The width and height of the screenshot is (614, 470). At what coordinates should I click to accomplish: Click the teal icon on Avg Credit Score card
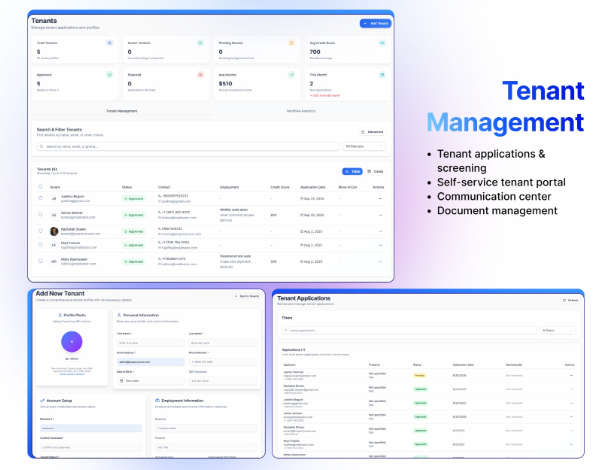[382, 43]
